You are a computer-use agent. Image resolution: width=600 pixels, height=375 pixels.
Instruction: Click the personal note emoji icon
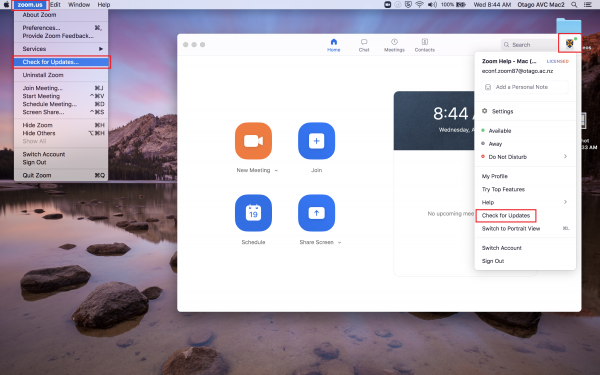point(488,87)
